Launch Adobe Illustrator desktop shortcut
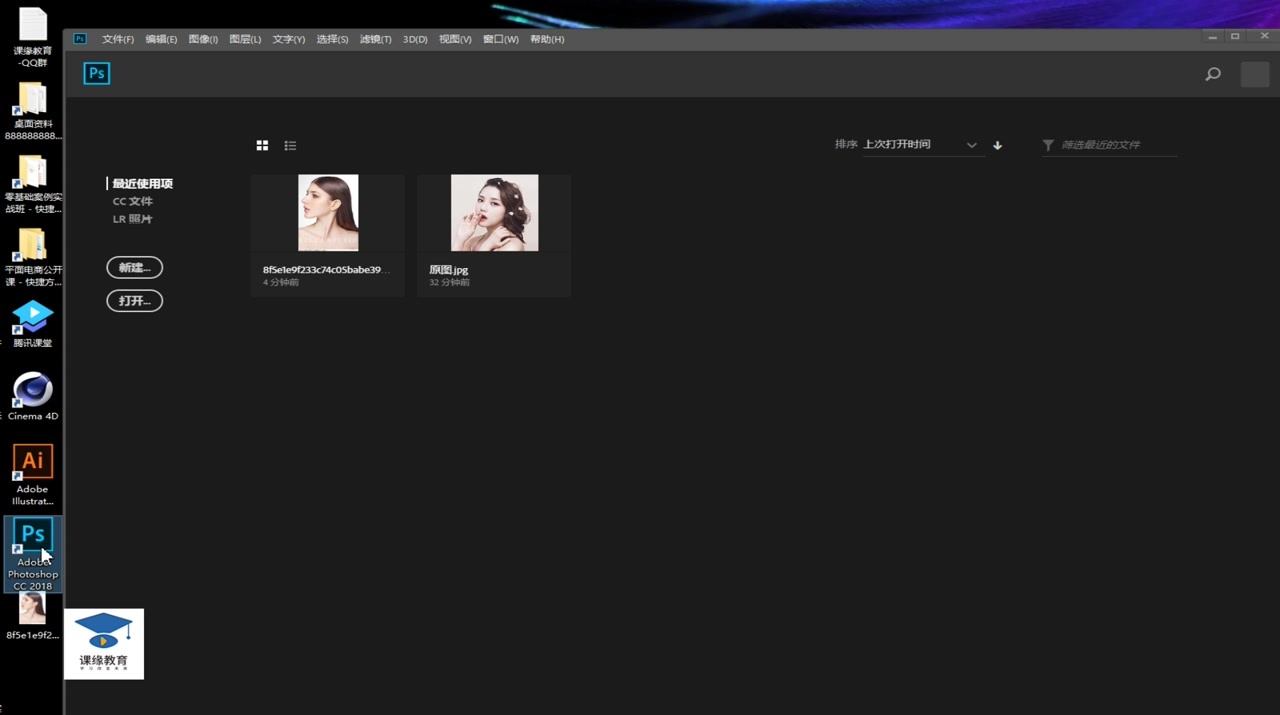Viewport: 1280px width, 715px height. 32,475
